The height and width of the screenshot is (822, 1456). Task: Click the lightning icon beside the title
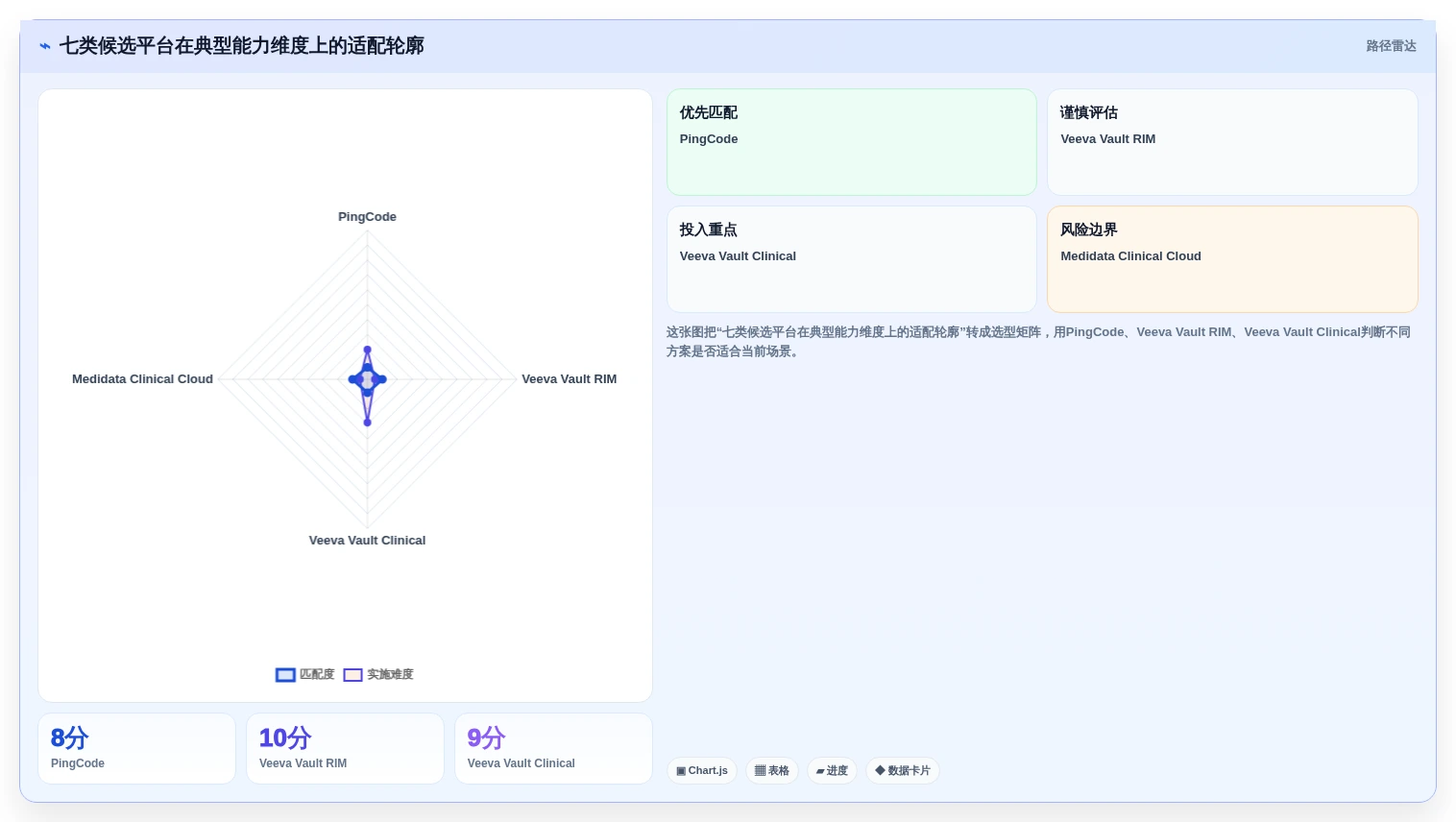(x=45, y=46)
